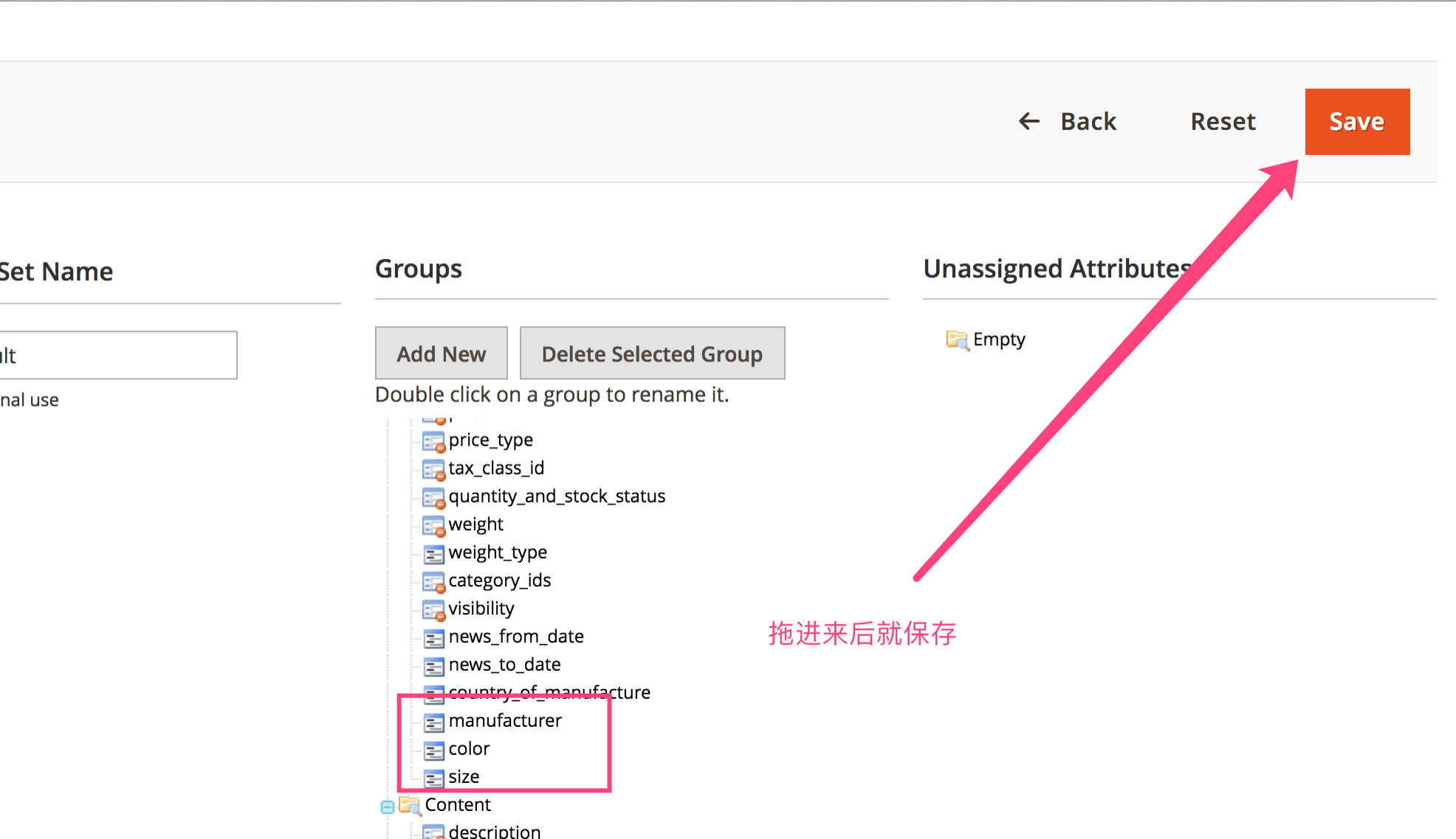Select the news_to_date attribute
This screenshot has width=1456, height=839.
click(x=504, y=665)
